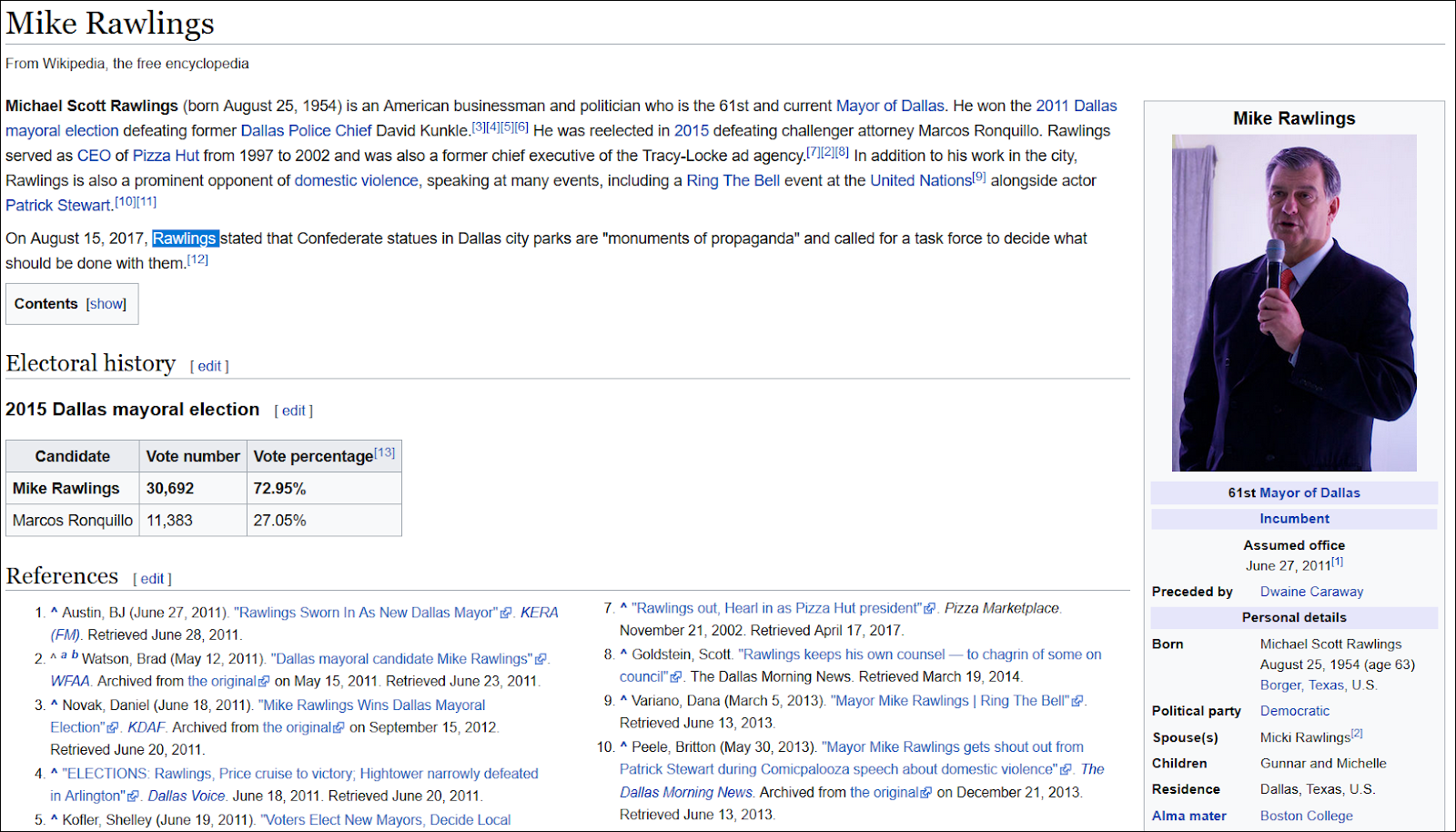Follow the domestic violence link

[x=356, y=180]
